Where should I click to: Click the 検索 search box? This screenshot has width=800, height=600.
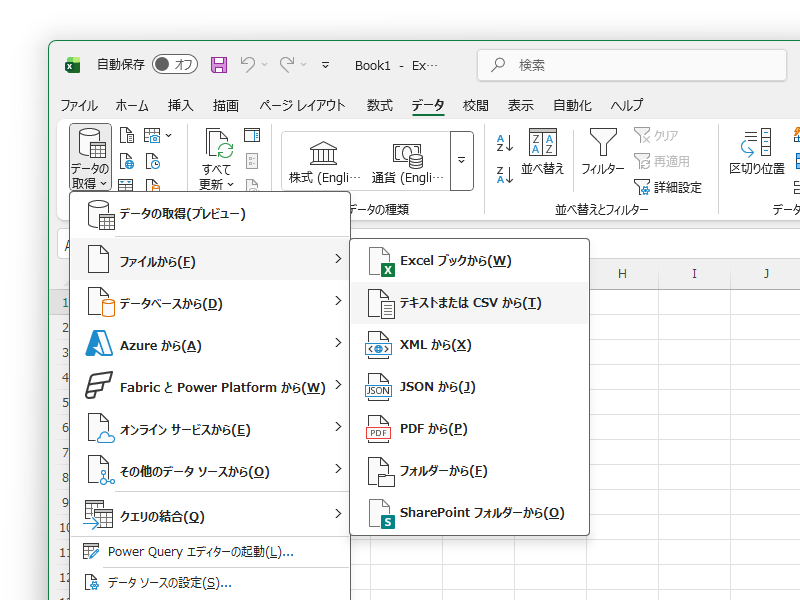632,65
